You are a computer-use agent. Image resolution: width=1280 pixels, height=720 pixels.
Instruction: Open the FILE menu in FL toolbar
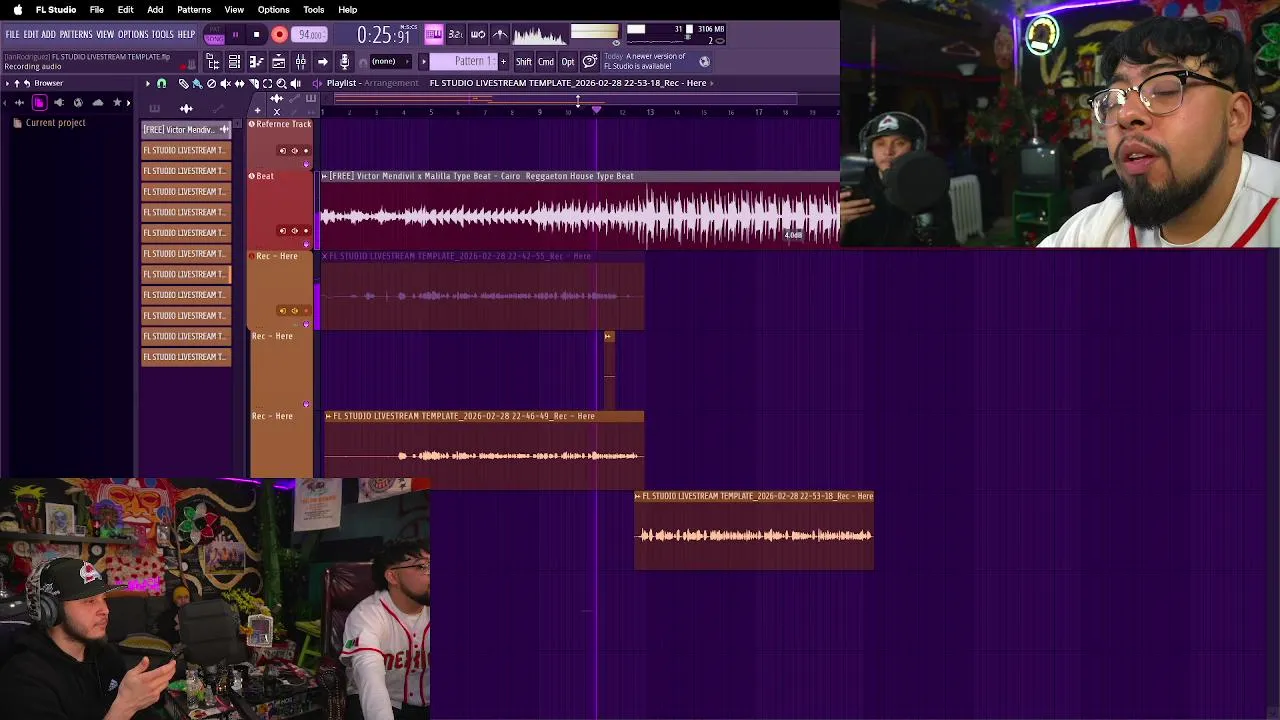[12, 34]
